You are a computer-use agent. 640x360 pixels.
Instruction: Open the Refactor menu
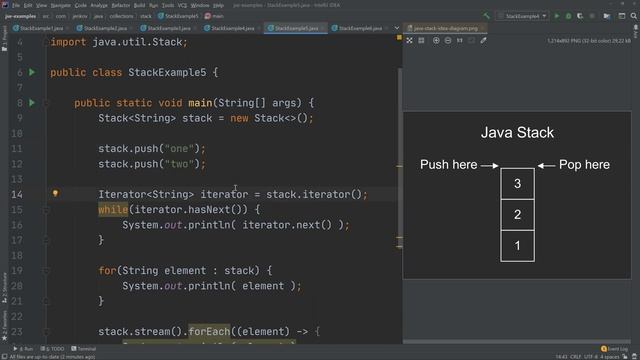[x=120, y=5]
